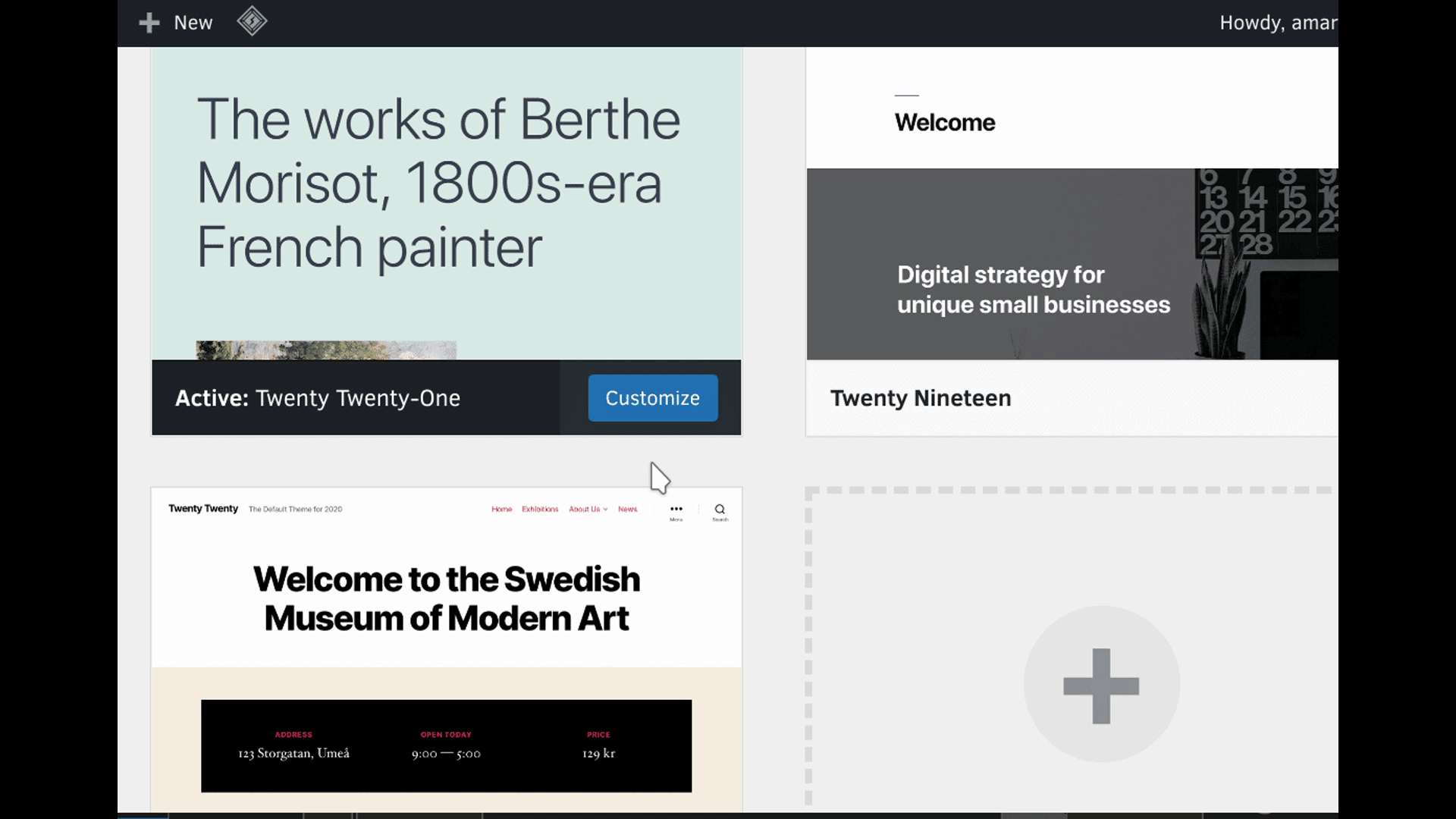Click the Twenty Nineteen theme name
This screenshot has width=1456, height=819.
pyautogui.click(x=921, y=398)
